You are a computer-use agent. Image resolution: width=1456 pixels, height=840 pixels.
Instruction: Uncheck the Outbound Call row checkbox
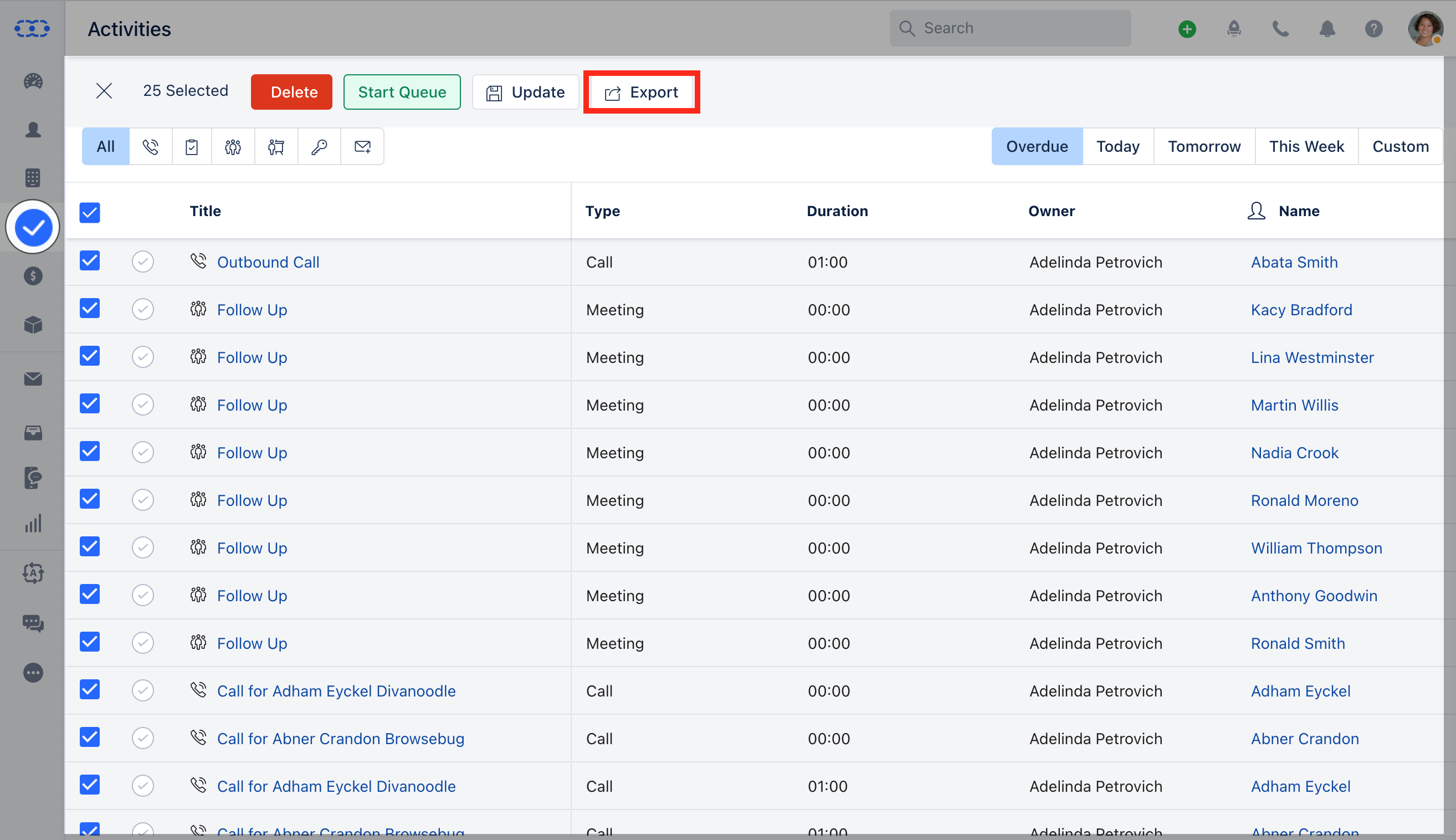pos(89,261)
